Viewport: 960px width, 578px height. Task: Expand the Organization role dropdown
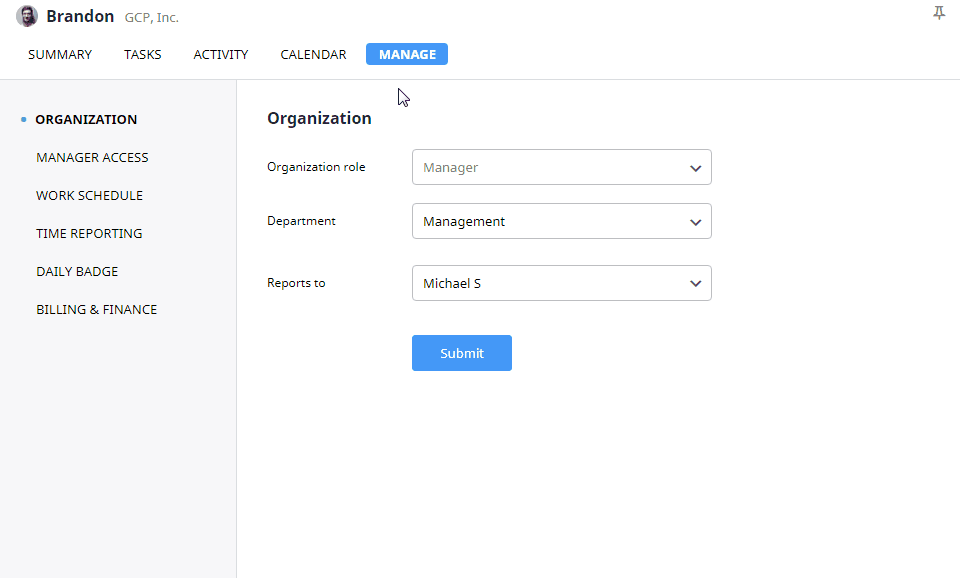click(561, 168)
